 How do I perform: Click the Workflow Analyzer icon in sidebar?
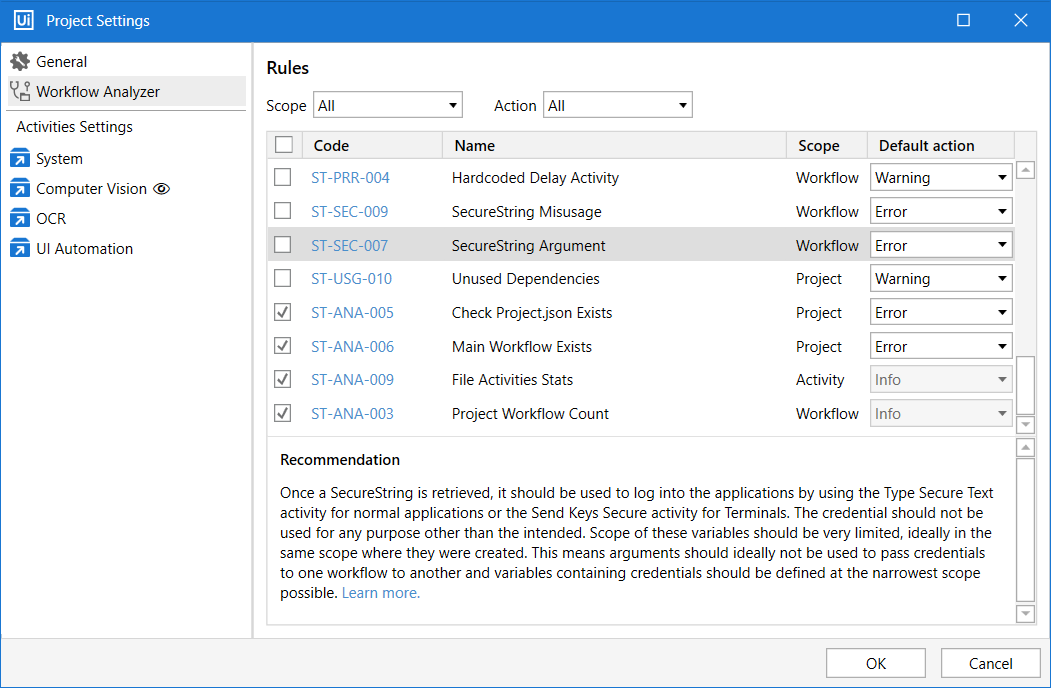(20, 91)
